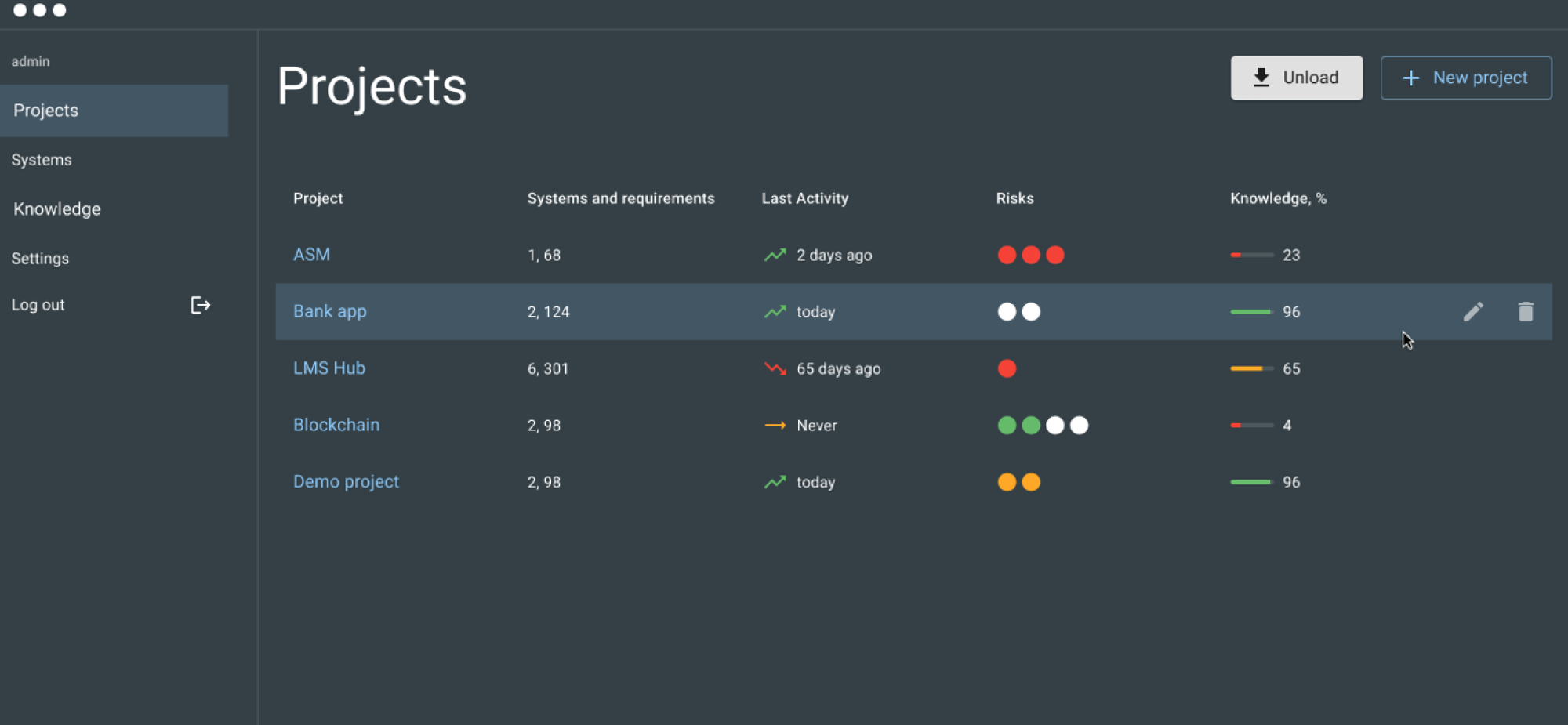Click the log out arrow icon
1568x725 pixels.
point(200,305)
